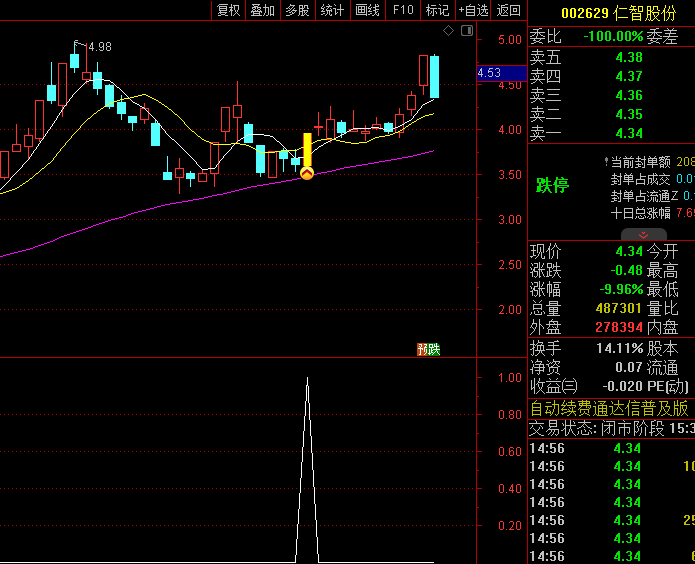Click the 预跌 indicator badge
The height and width of the screenshot is (564, 695).
(429, 349)
